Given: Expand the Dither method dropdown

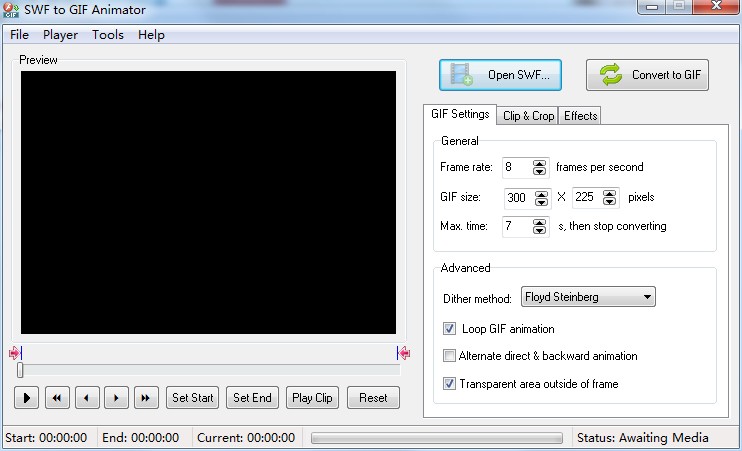Looking at the screenshot, I should 648,297.
